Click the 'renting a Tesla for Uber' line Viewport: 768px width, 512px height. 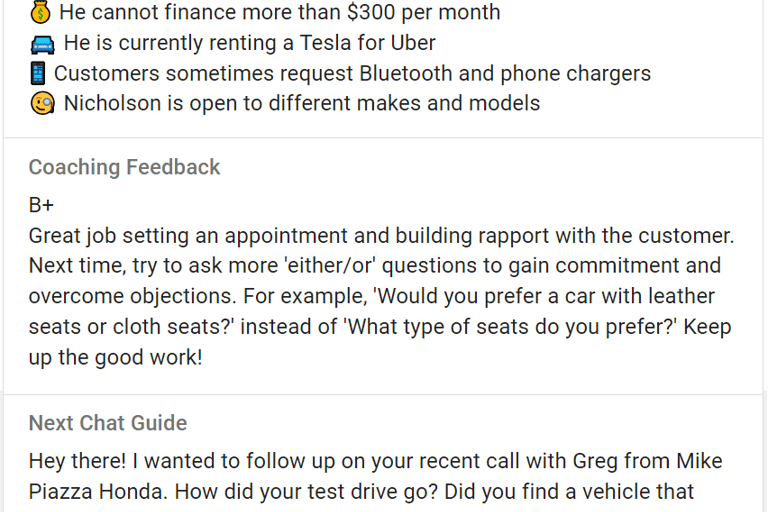(x=249, y=43)
